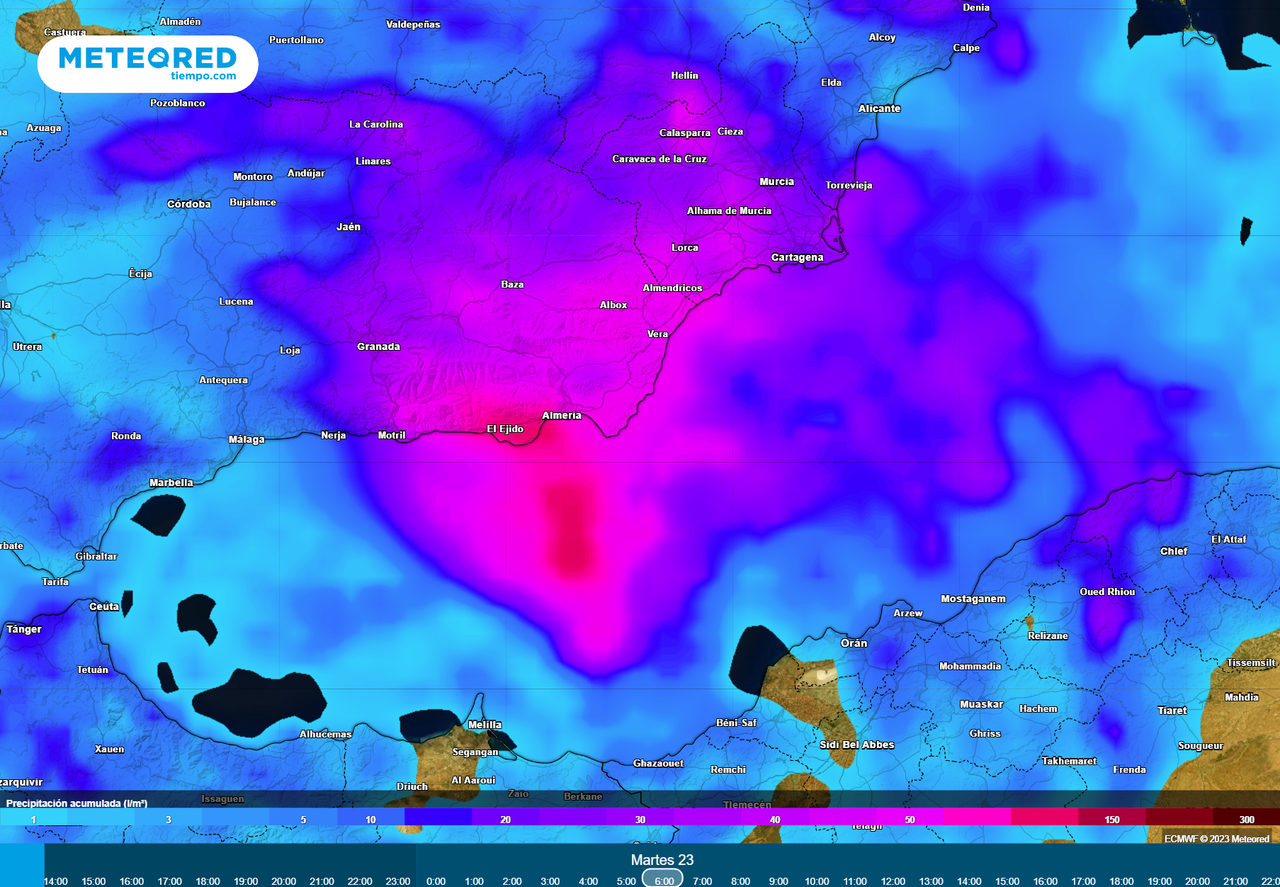
Task: Select the 6:00 highlighted time marker
Action: (x=663, y=881)
